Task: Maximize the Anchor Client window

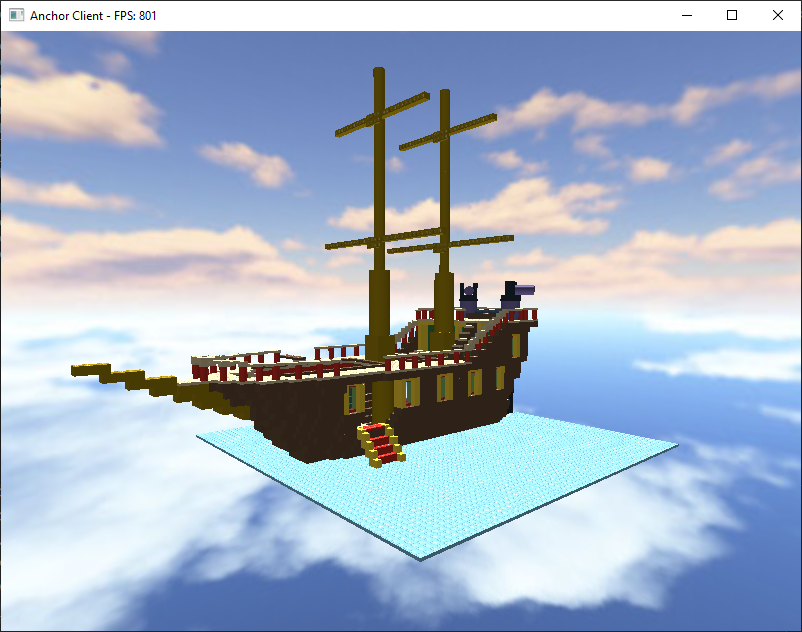Action: (732, 15)
